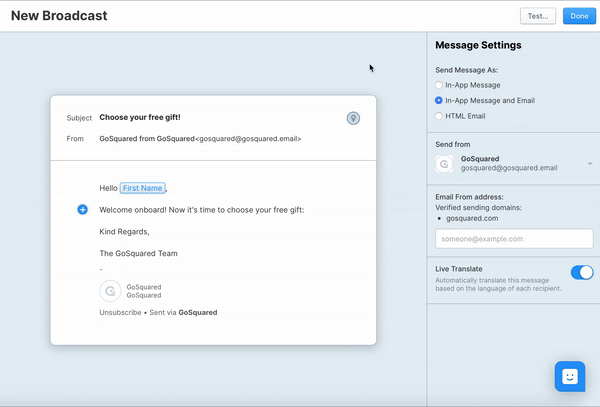Toggle the Live Translate switch
Viewport: 600px width, 407px height.
(x=581, y=272)
